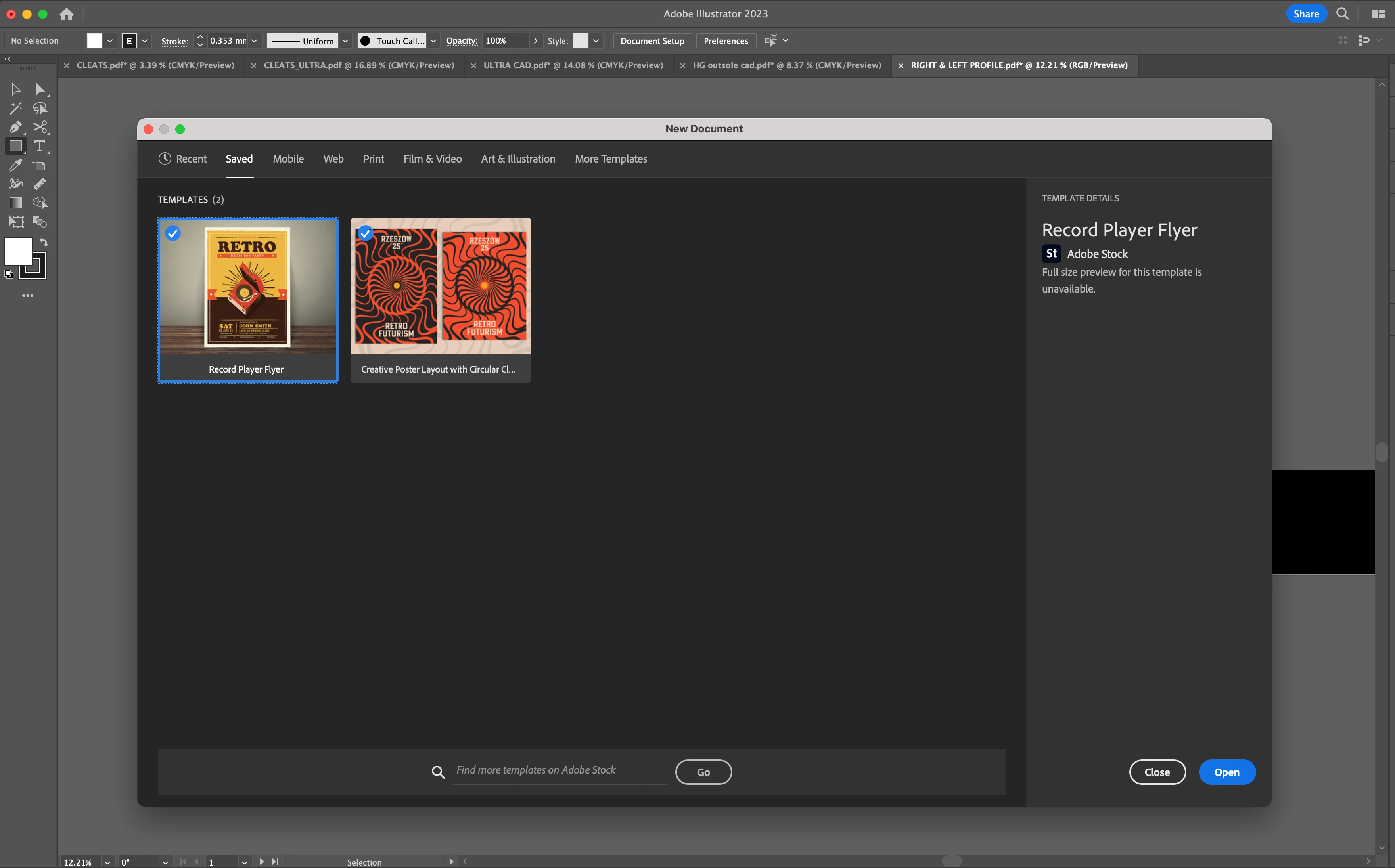Activate the Puppet Warp tool

pos(15,184)
